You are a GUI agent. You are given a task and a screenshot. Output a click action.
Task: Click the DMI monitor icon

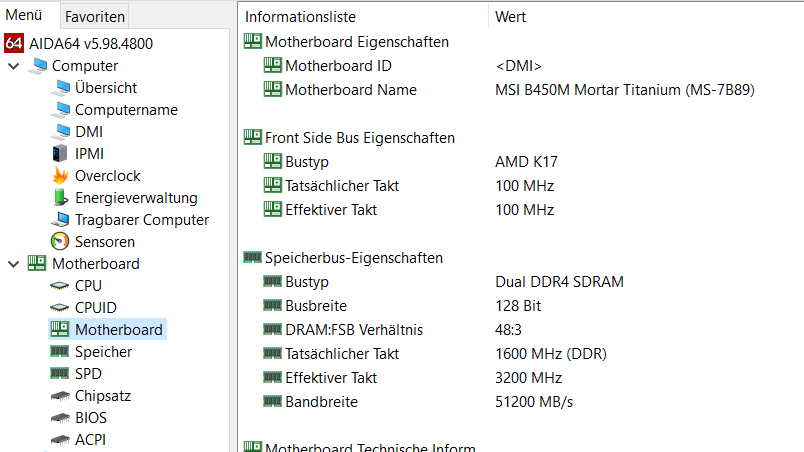coord(61,132)
